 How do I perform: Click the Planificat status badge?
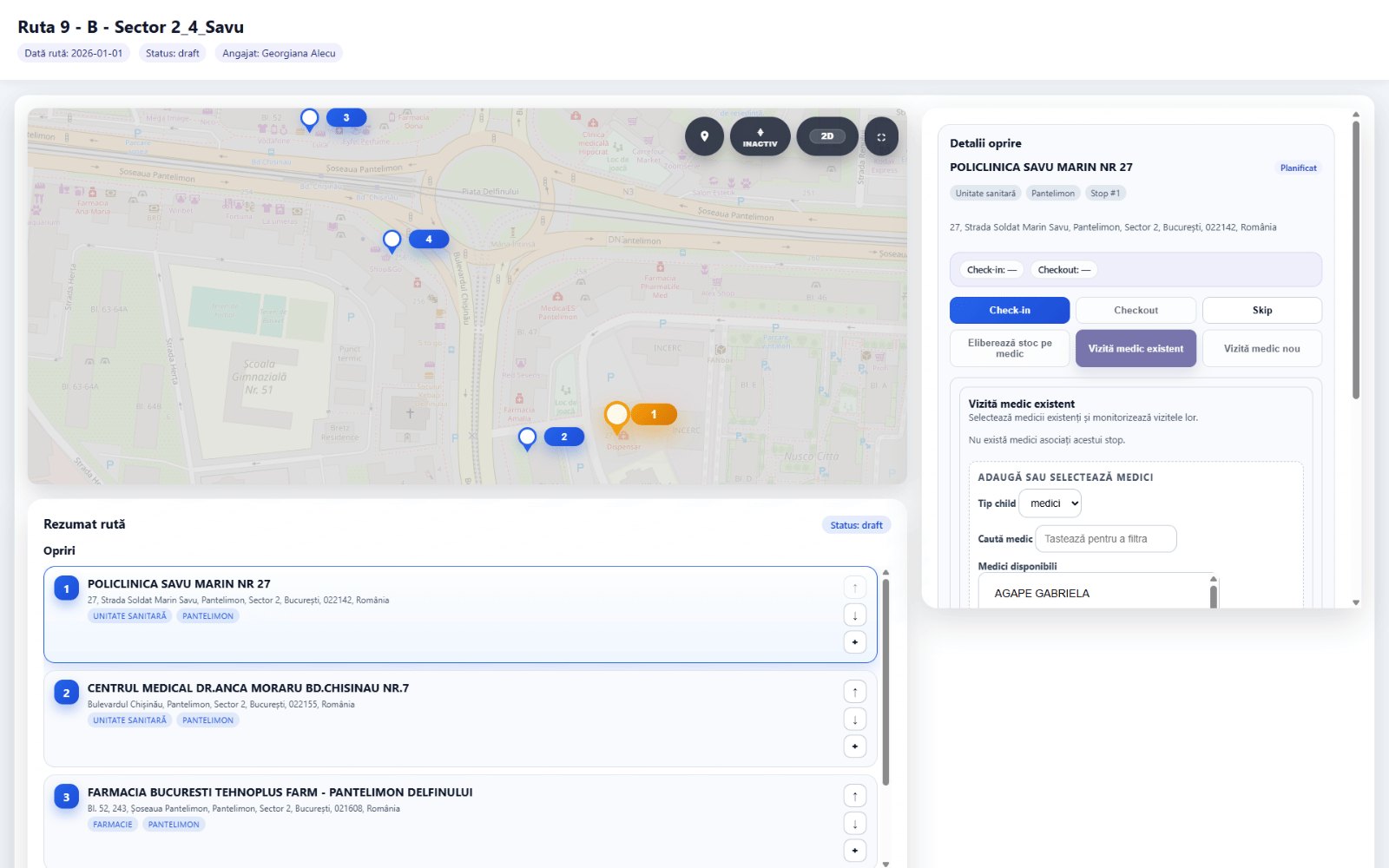point(1298,168)
